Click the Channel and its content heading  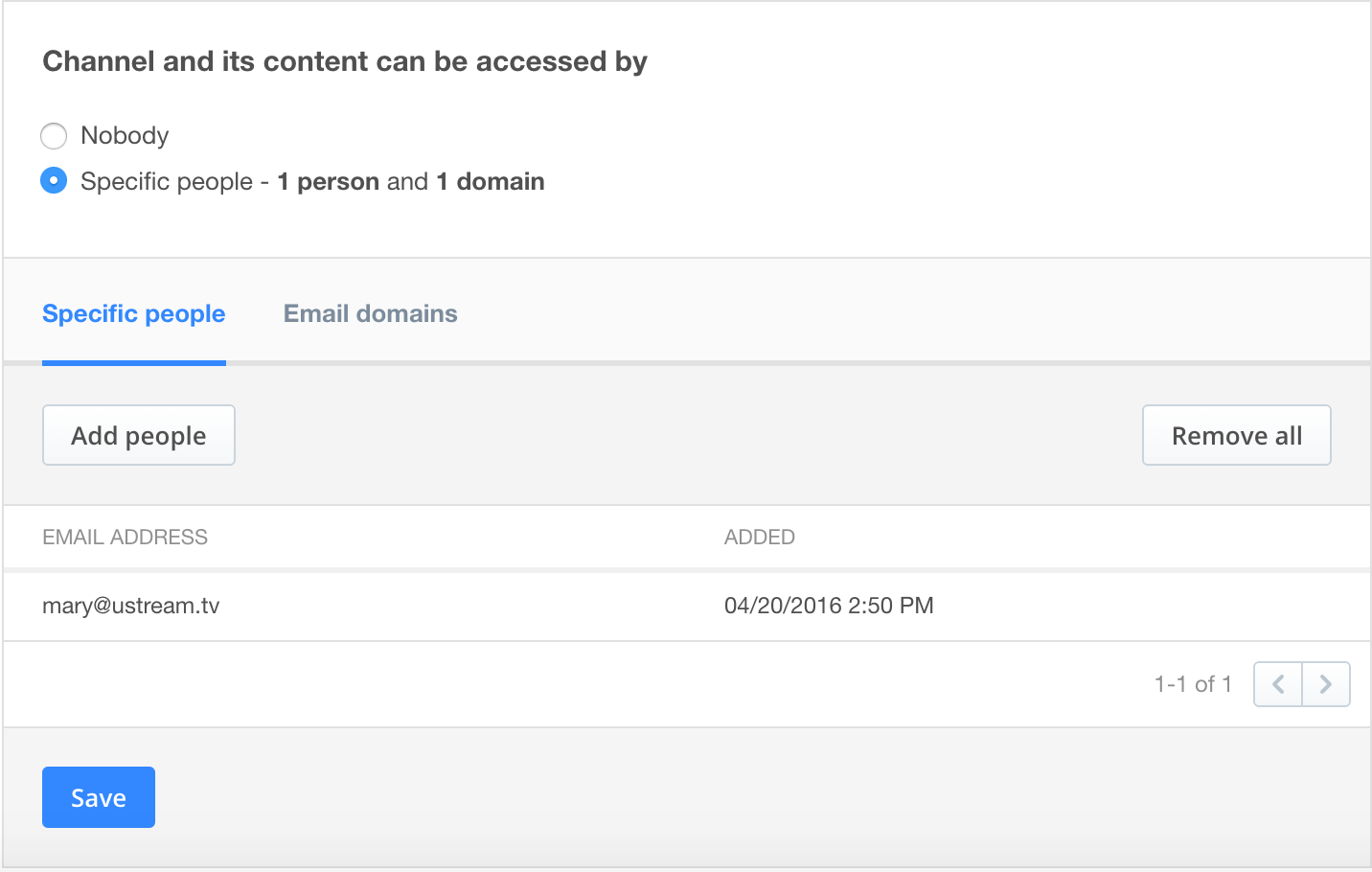coord(345,61)
